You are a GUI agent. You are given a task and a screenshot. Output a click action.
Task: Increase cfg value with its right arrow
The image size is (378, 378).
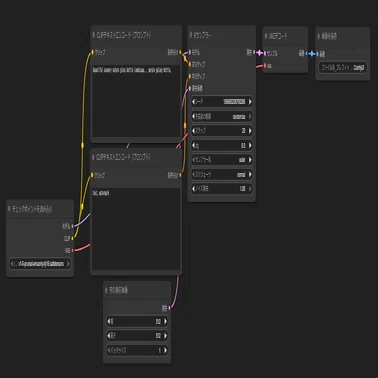[x=249, y=145]
